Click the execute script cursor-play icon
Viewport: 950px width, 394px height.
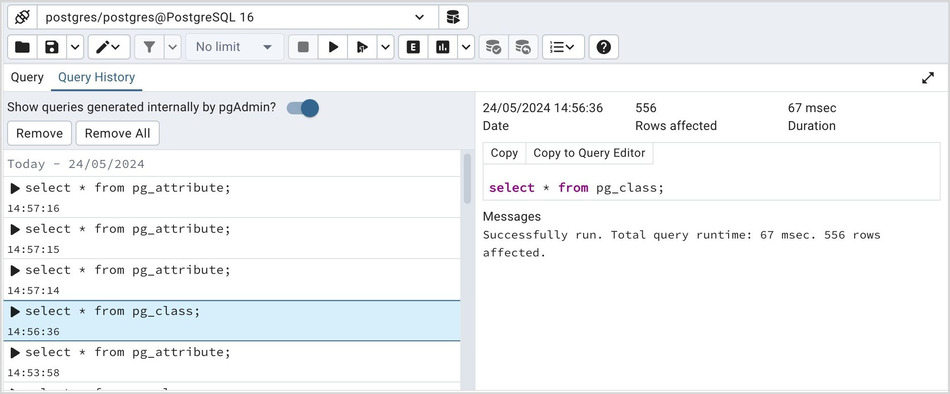[x=362, y=47]
